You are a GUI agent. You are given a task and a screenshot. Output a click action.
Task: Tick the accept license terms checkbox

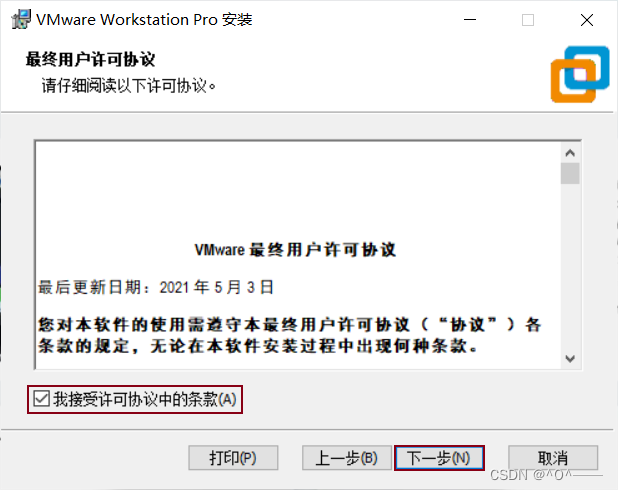[41, 399]
